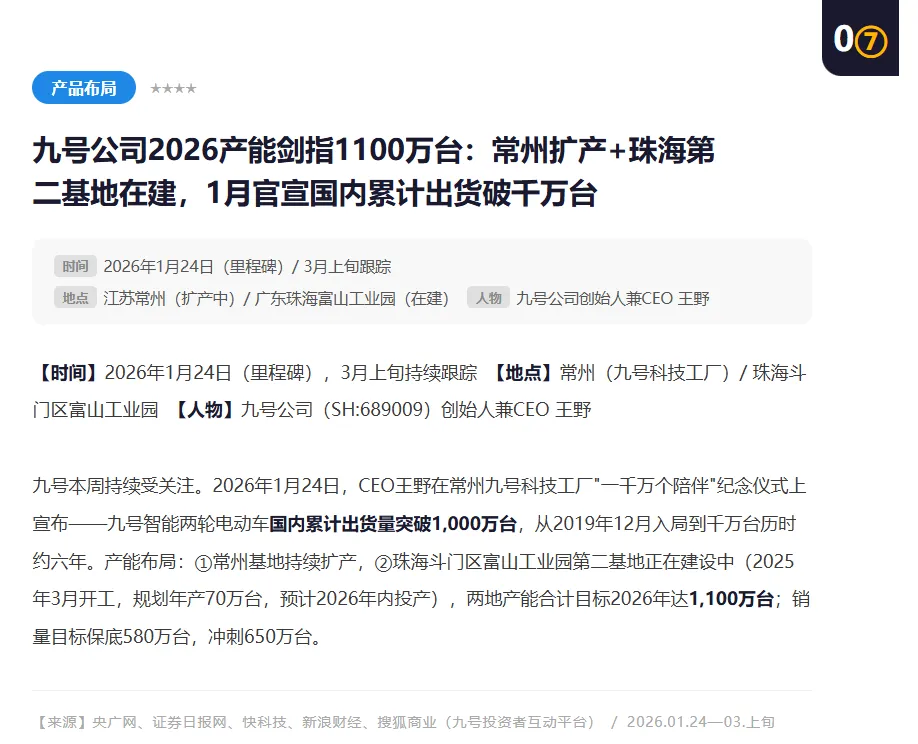
Task: Click 九号公司创始人兼CEO 王野 in the info box
Action: [x=612, y=299]
